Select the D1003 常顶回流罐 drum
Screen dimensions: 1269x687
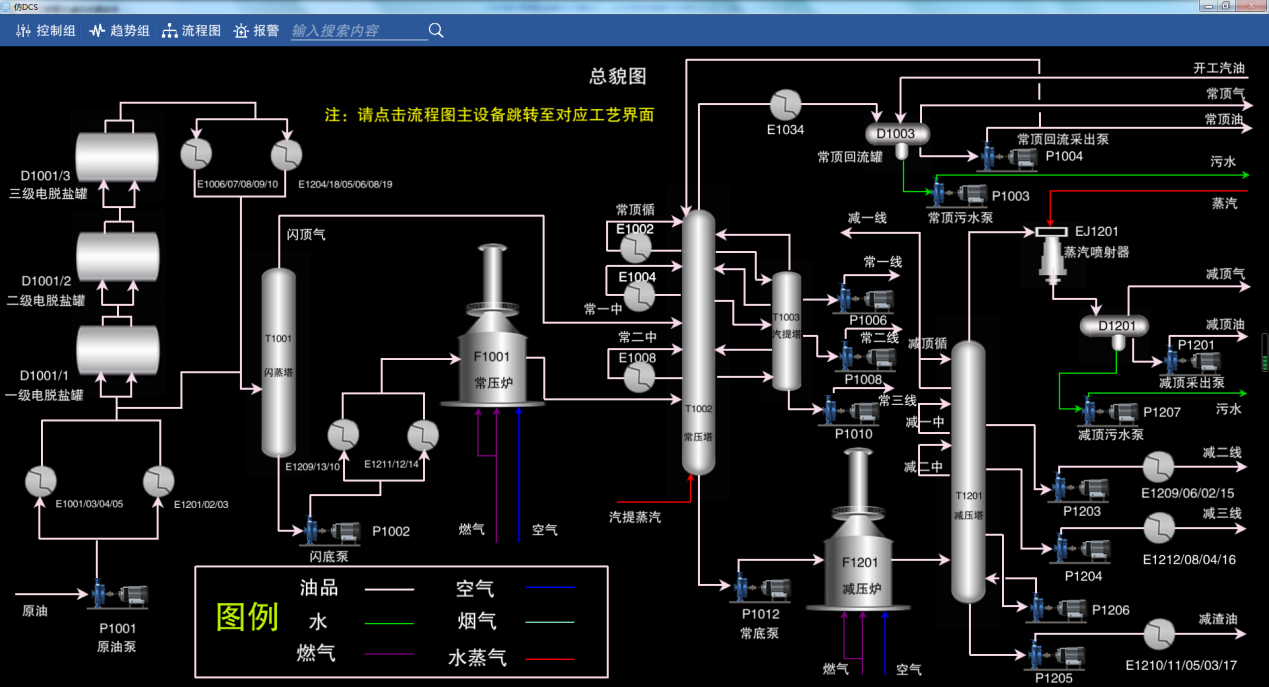coord(899,132)
